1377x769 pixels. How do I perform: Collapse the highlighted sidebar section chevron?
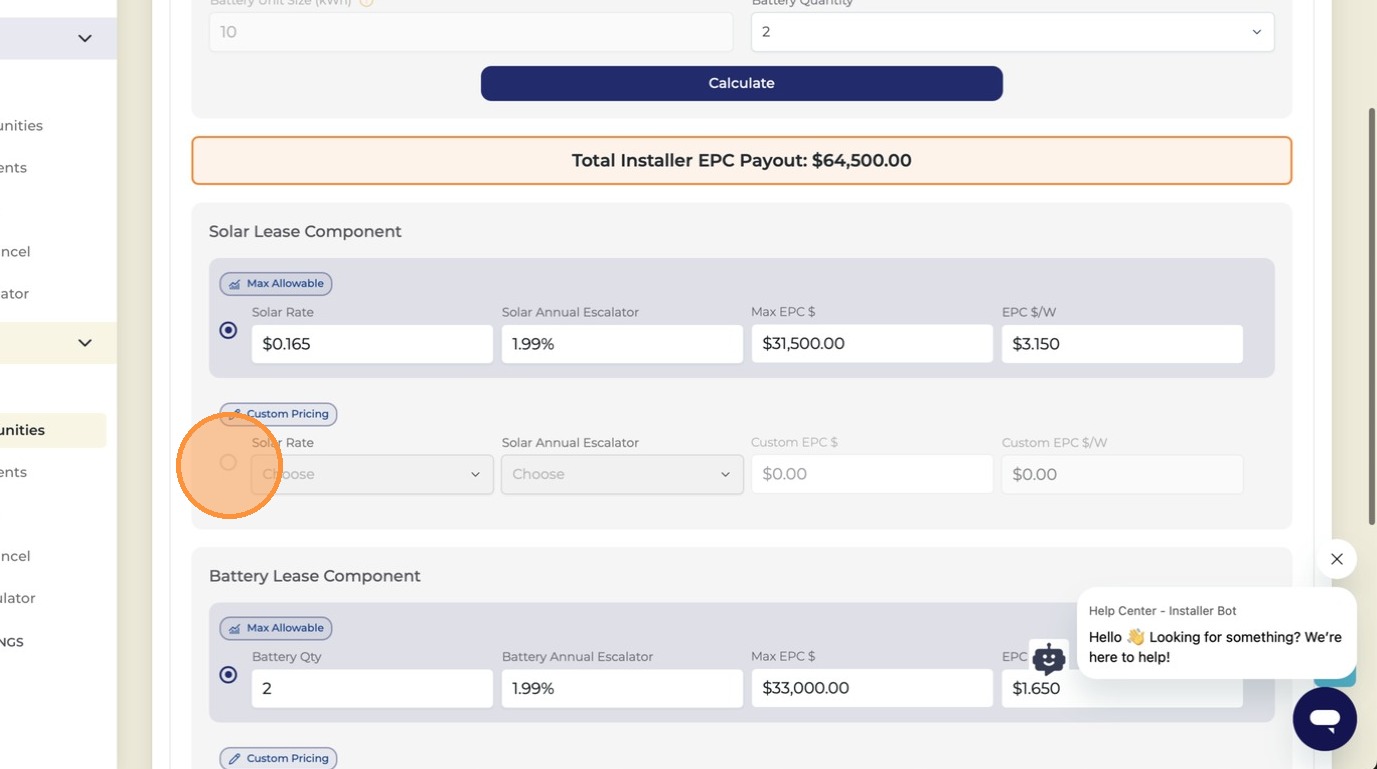(85, 343)
